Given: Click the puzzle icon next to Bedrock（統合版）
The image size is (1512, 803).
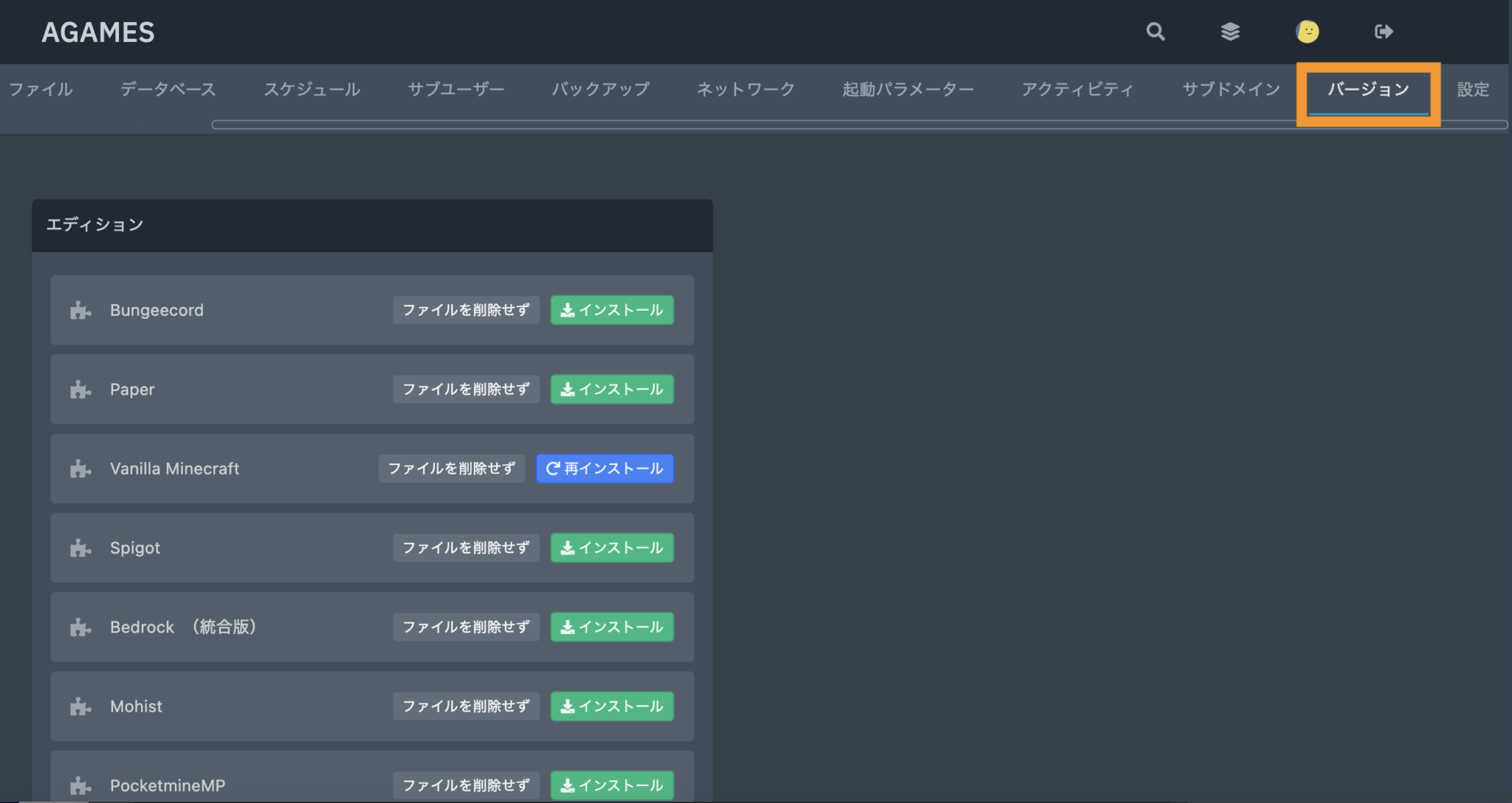Looking at the screenshot, I should point(80,627).
